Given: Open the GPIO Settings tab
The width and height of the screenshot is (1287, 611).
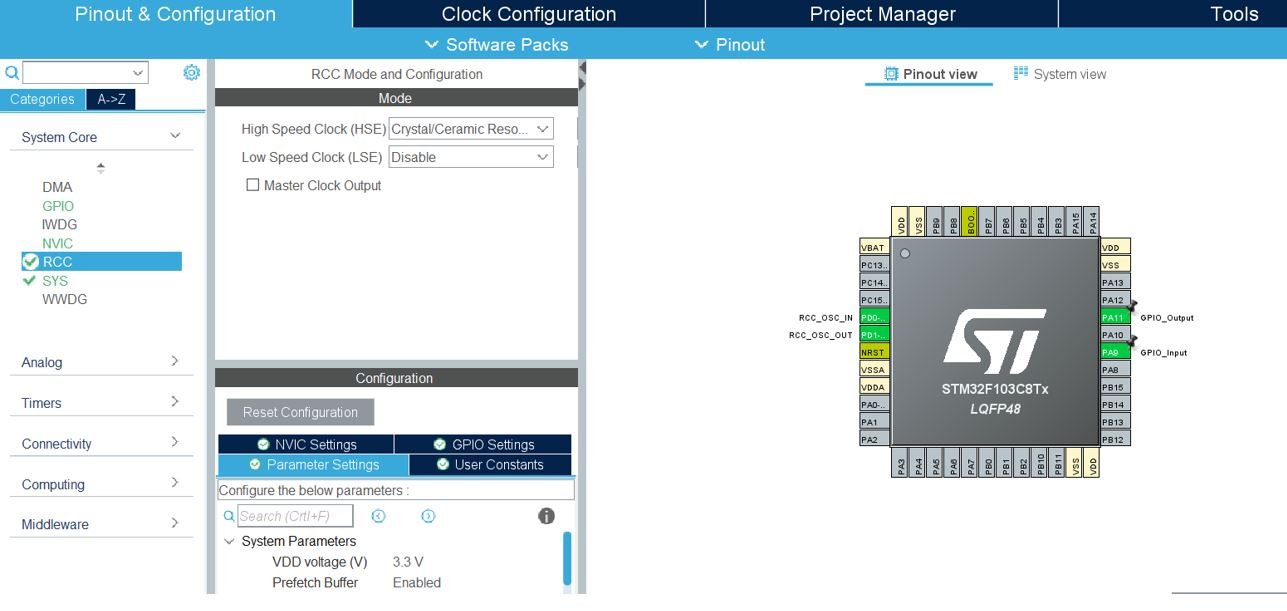Looking at the screenshot, I should coord(483,444).
